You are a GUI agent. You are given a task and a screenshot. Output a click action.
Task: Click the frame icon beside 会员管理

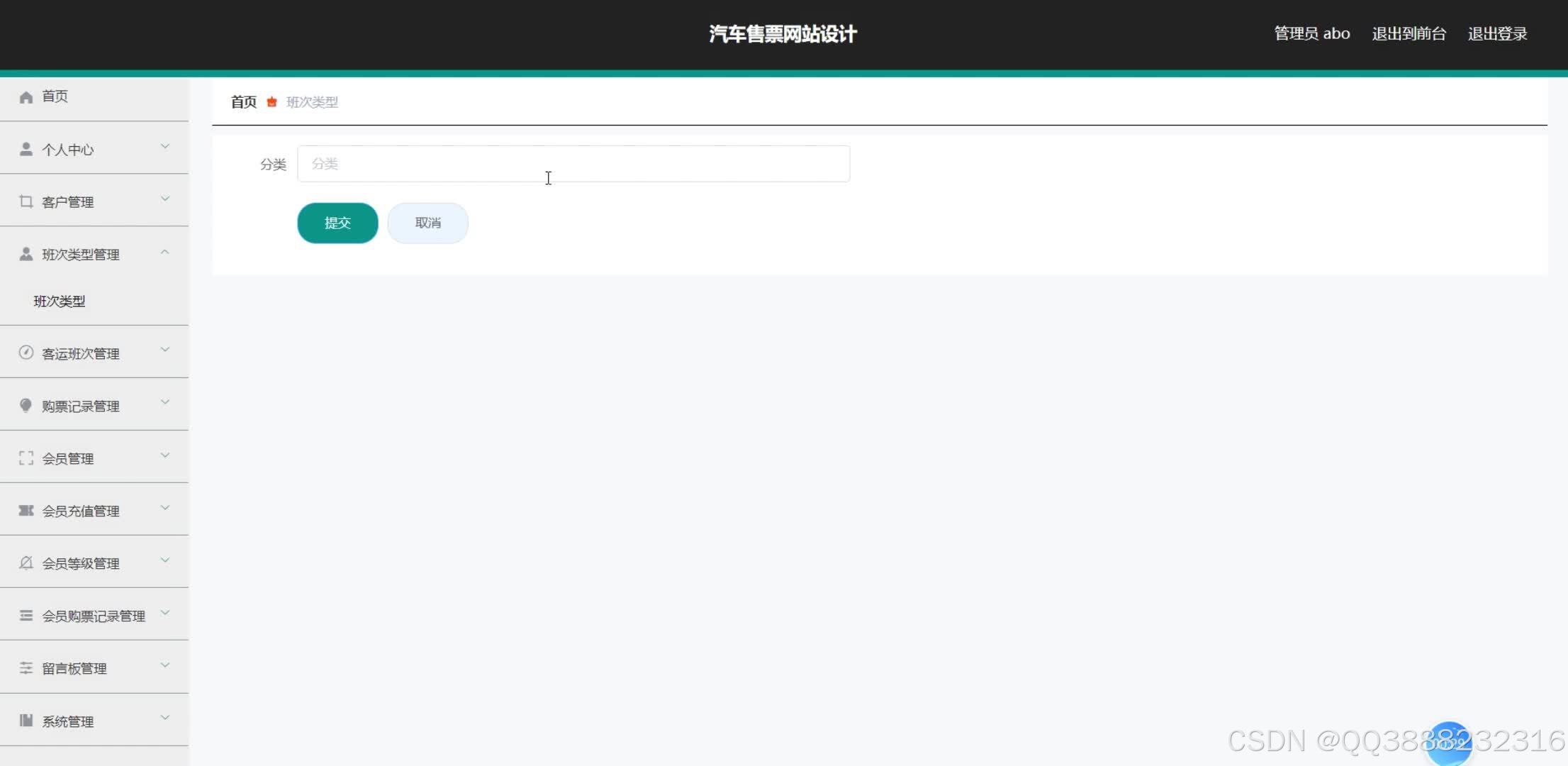[x=26, y=458]
